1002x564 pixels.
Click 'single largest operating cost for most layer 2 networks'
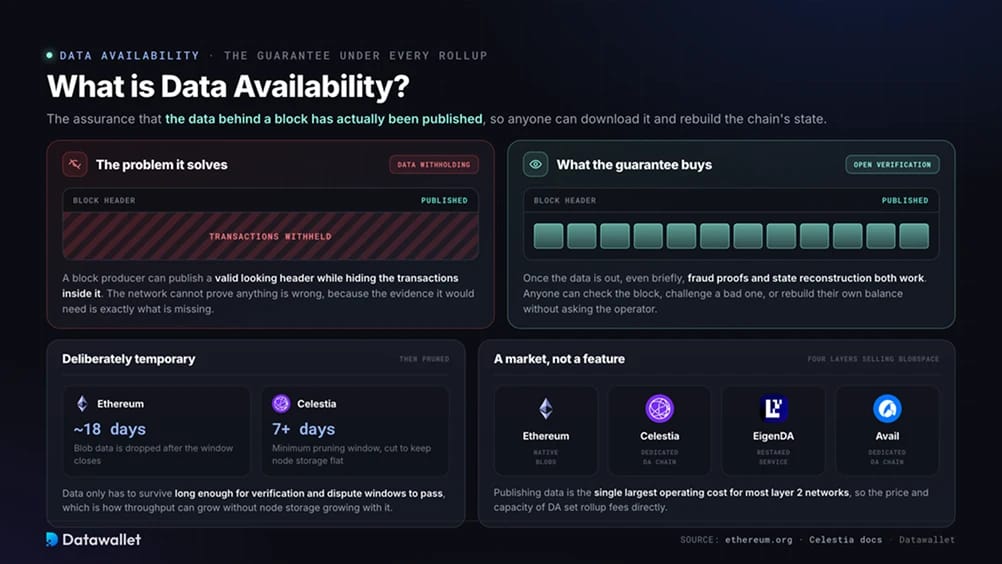(x=721, y=492)
